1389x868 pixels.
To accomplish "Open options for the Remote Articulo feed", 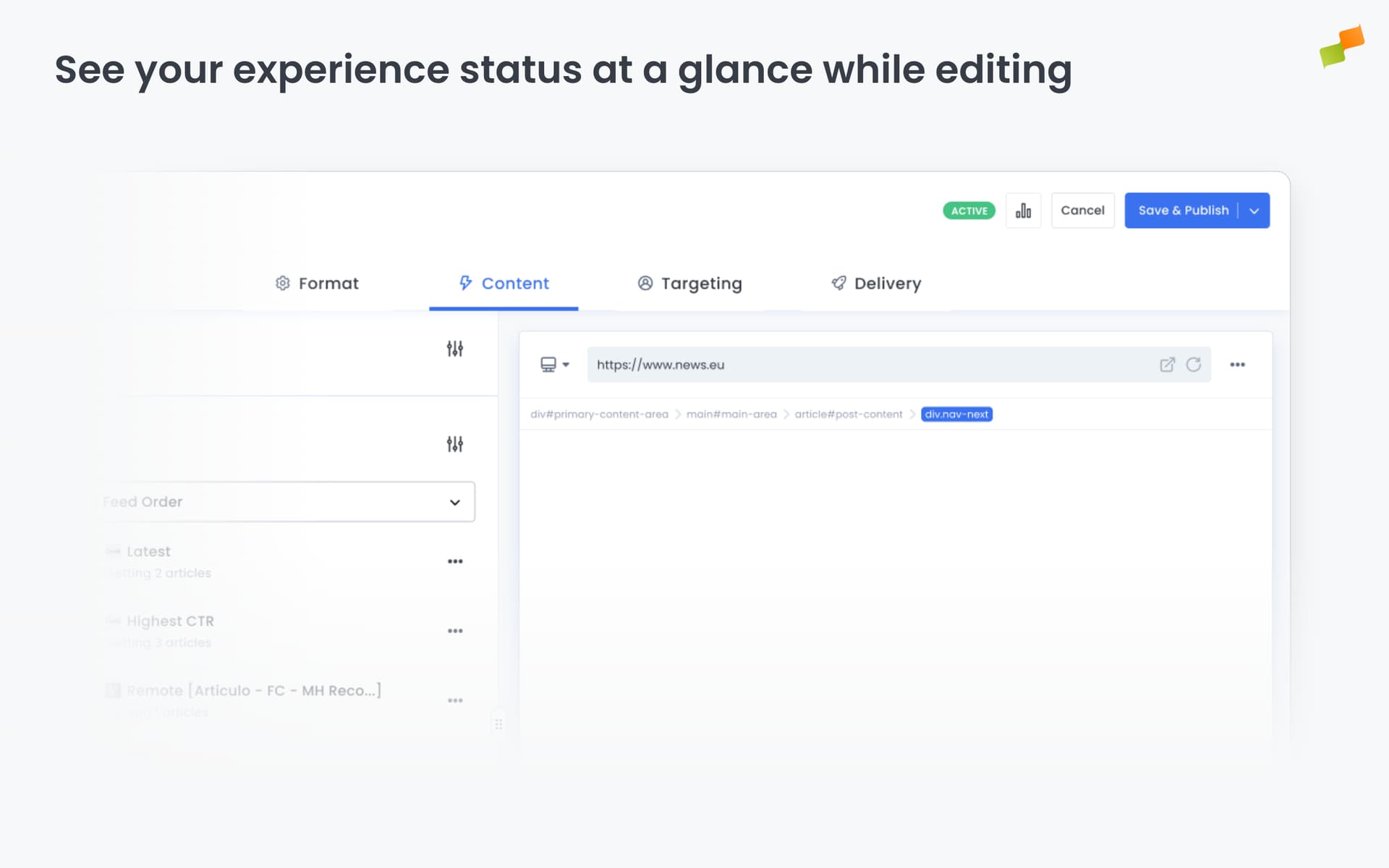I will point(455,699).
